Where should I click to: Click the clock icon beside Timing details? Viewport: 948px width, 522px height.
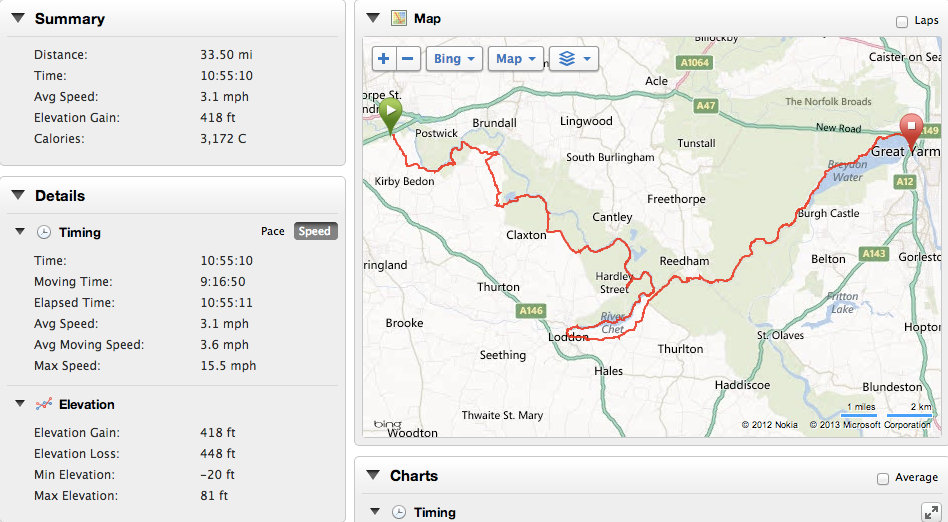coord(44,232)
